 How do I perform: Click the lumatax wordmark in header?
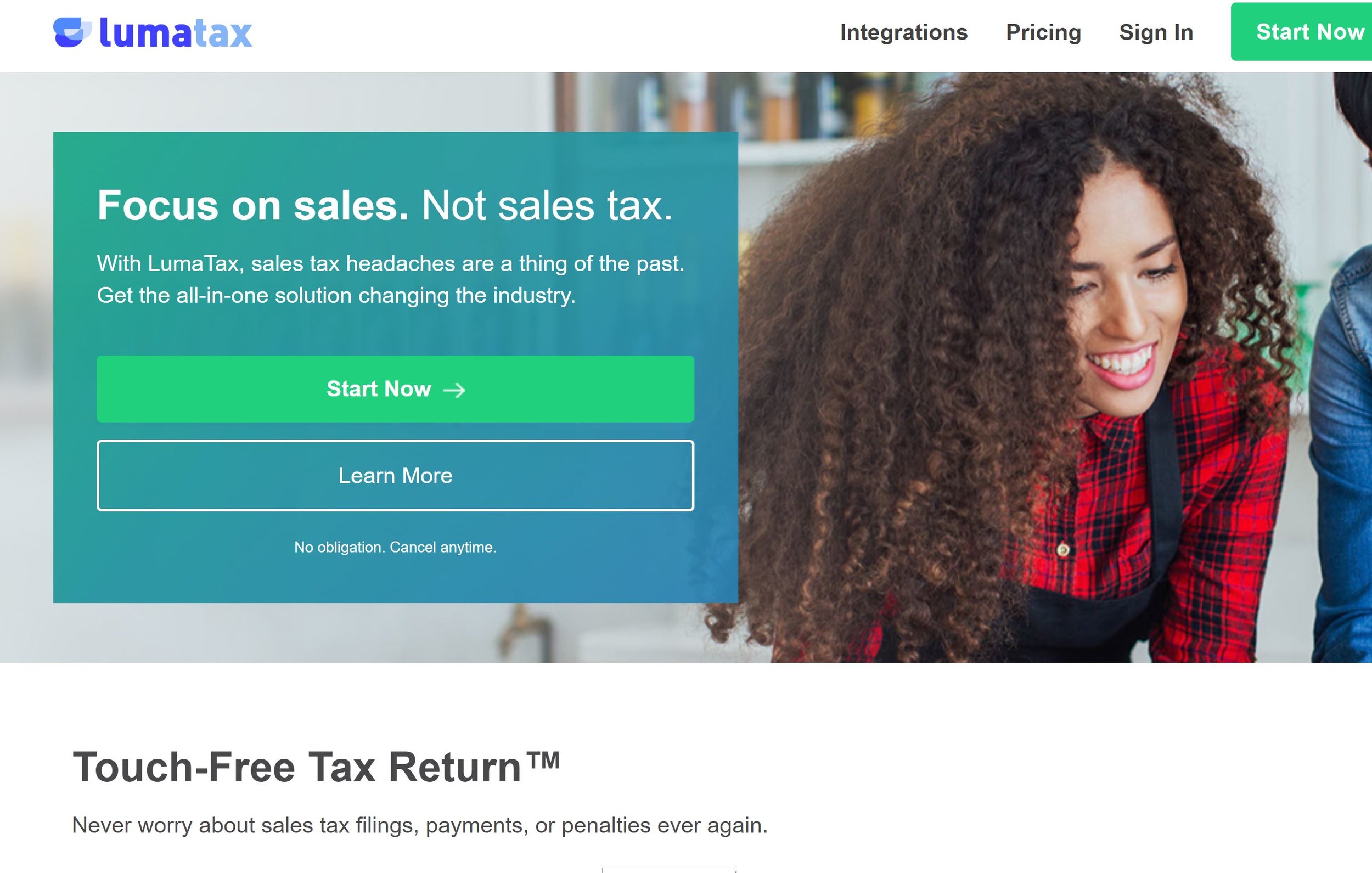tap(176, 32)
